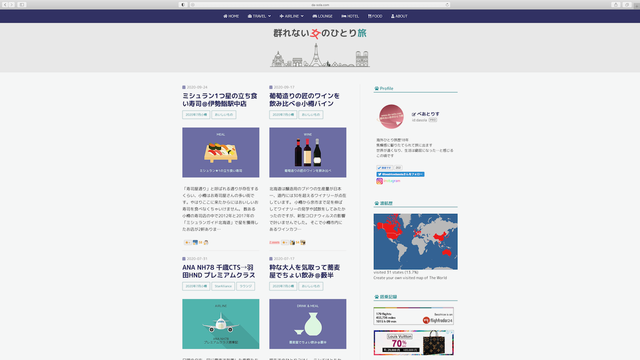Click first tag under the wine article title
This screenshot has width=640, height=360.
pos(283,115)
